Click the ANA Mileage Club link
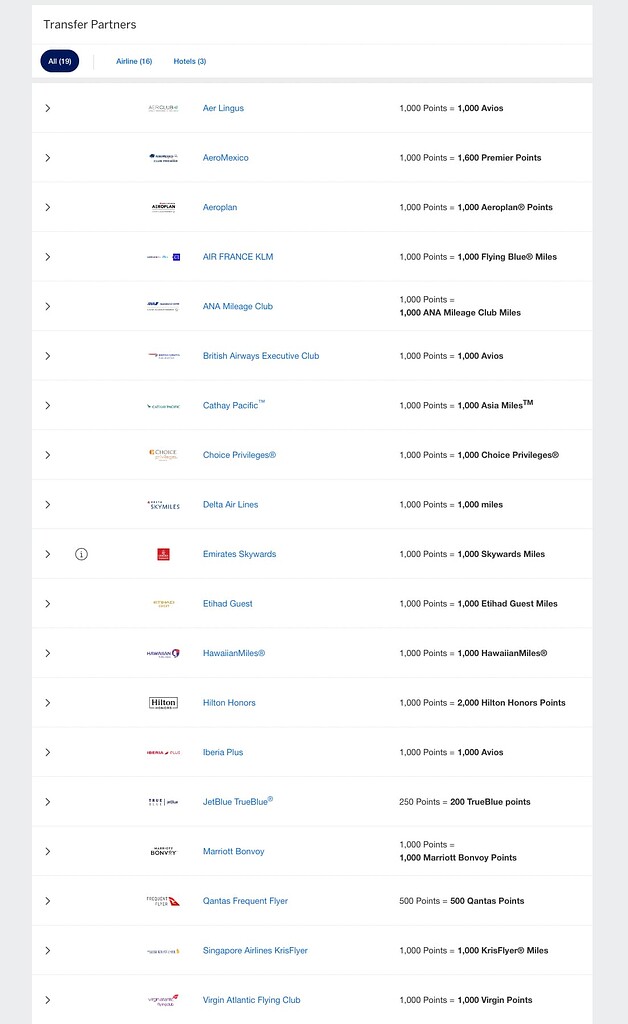 point(238,307)
